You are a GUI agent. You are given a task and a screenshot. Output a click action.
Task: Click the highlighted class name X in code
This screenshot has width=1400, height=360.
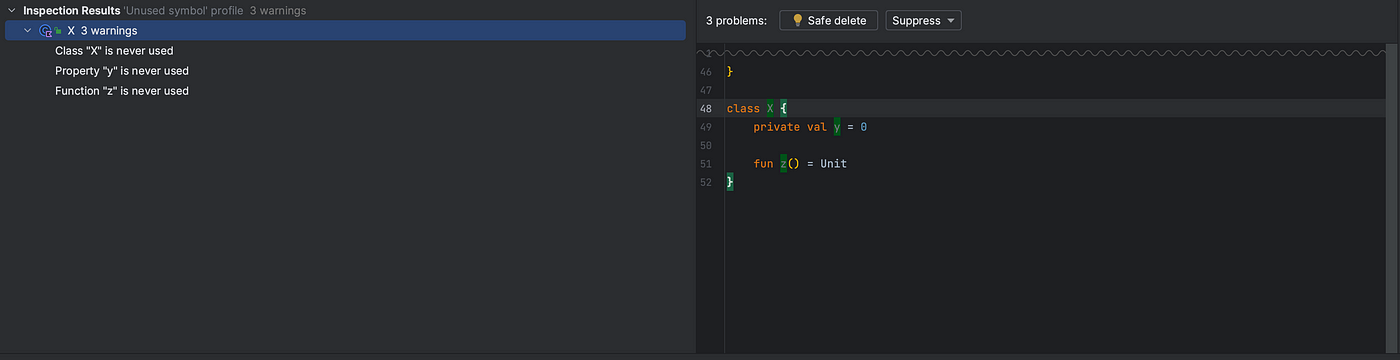[x=770, y=108]
